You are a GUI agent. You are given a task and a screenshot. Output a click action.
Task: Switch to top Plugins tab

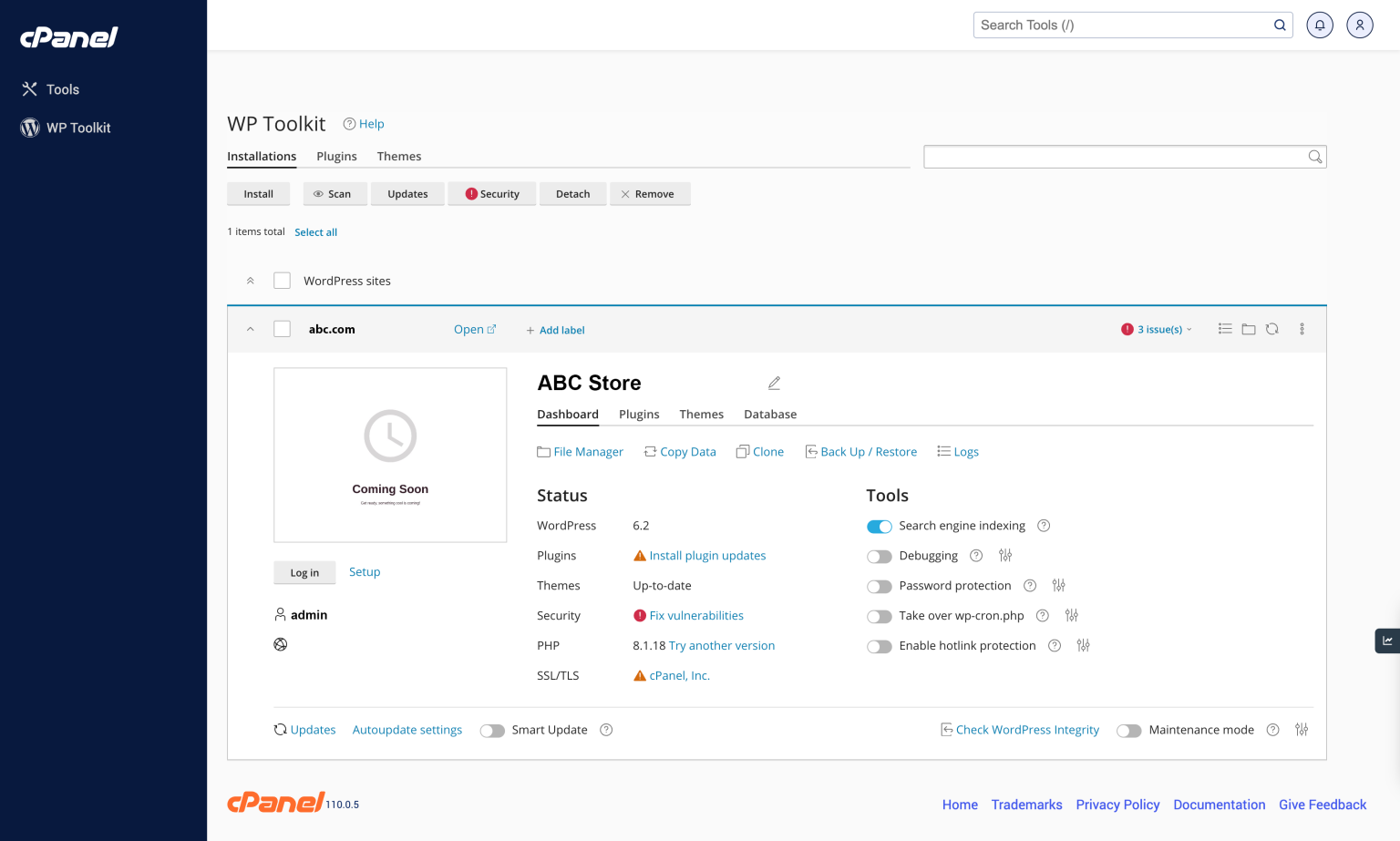tap(336, 157)
